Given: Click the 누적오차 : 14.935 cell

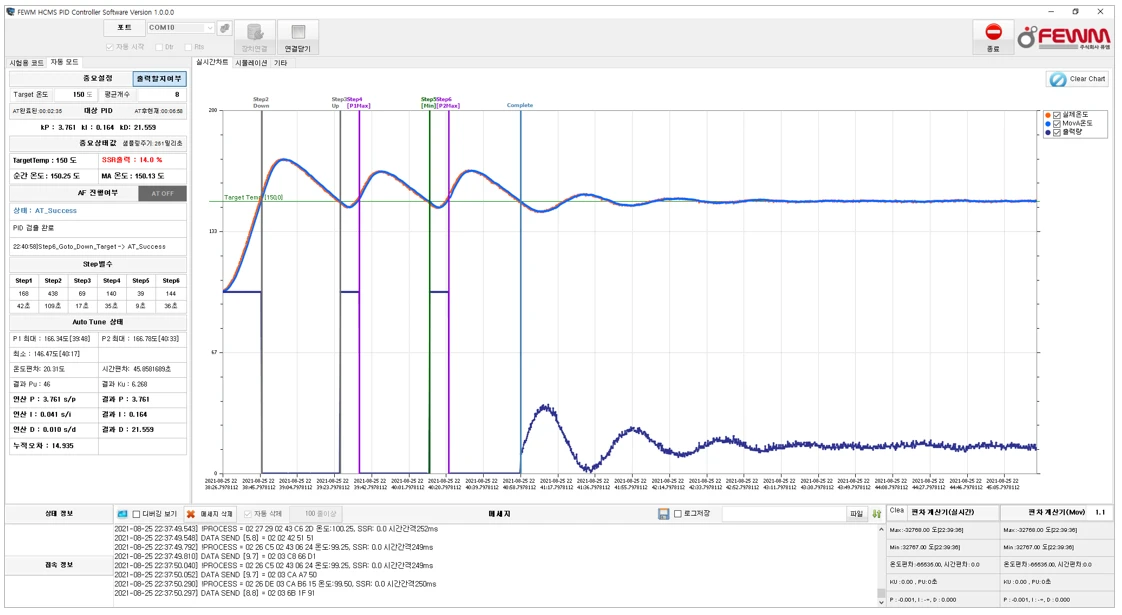Looking at the screenshot, I should 53,445.
